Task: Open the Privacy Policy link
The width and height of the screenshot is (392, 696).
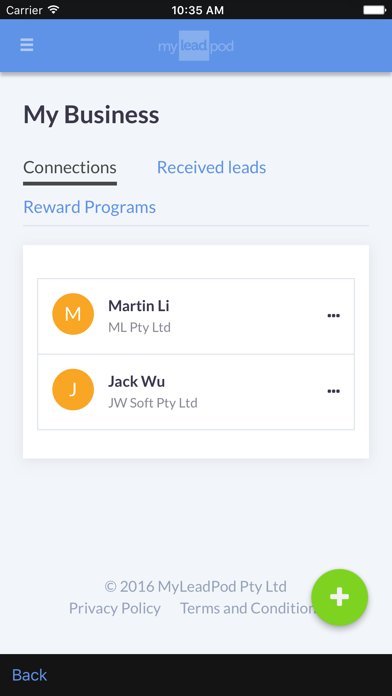Action: tap(115, 608)
